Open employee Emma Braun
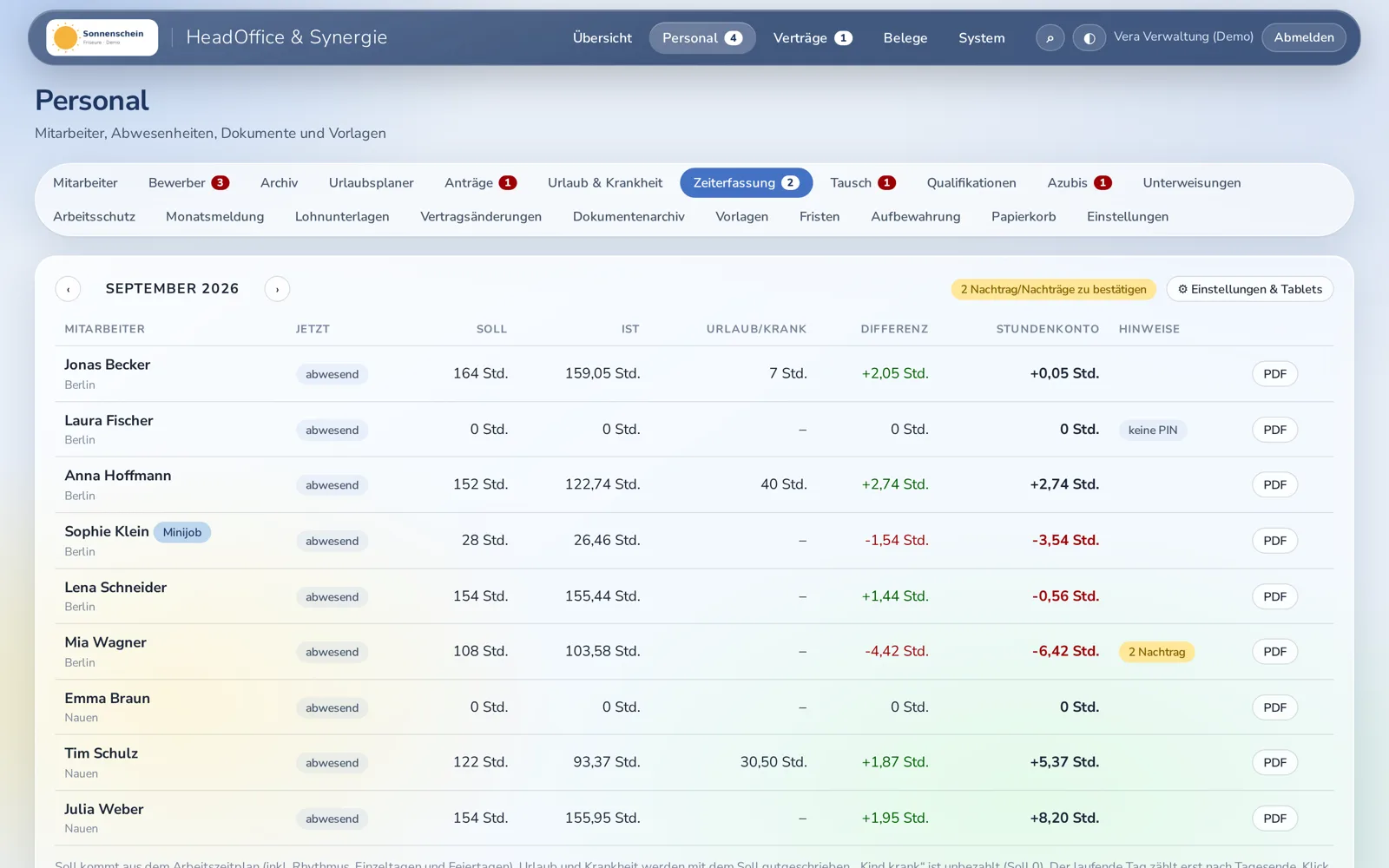This screenshot has width=1389, height=868. pos(107,698)
